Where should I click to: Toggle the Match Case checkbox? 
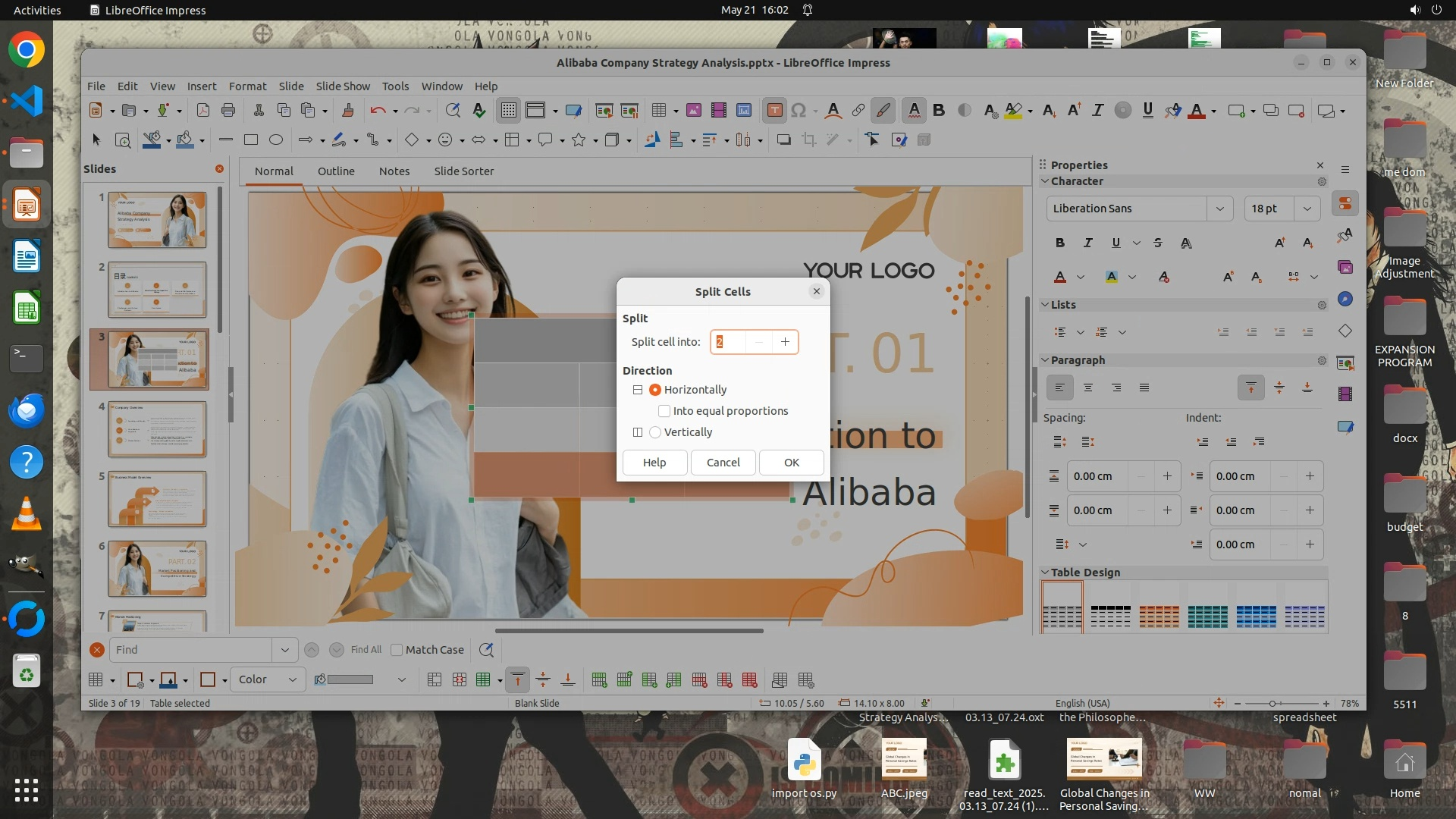click(x=397, y=650)
